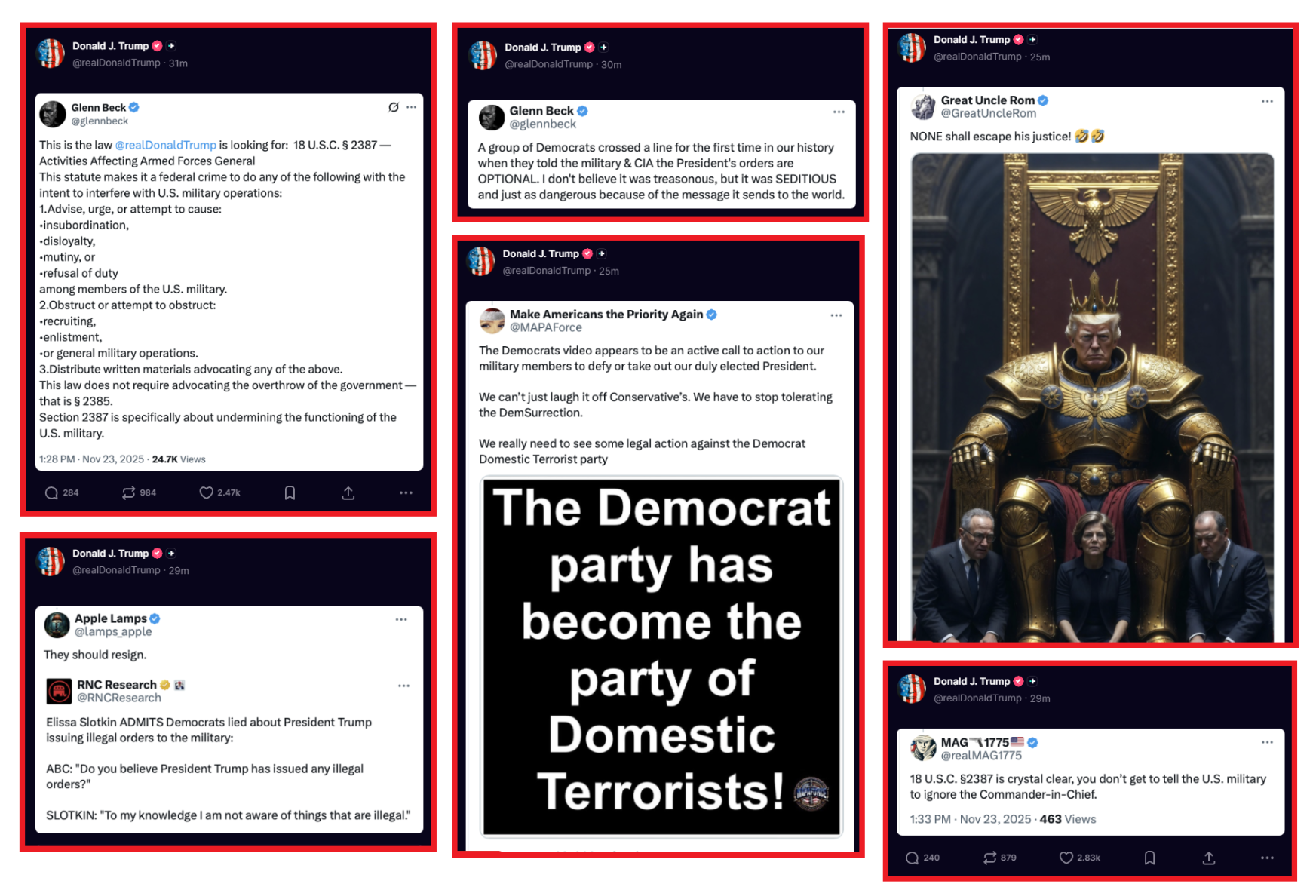Open the armored throne image

(1092, 397)
